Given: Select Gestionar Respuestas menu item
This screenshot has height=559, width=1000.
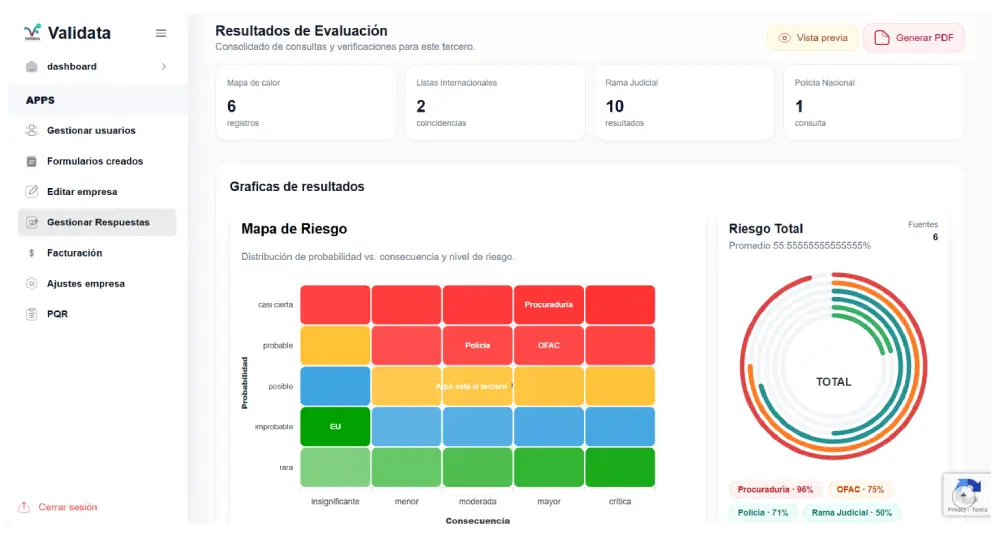Looking at the screenshot, I should coord(97,222).
